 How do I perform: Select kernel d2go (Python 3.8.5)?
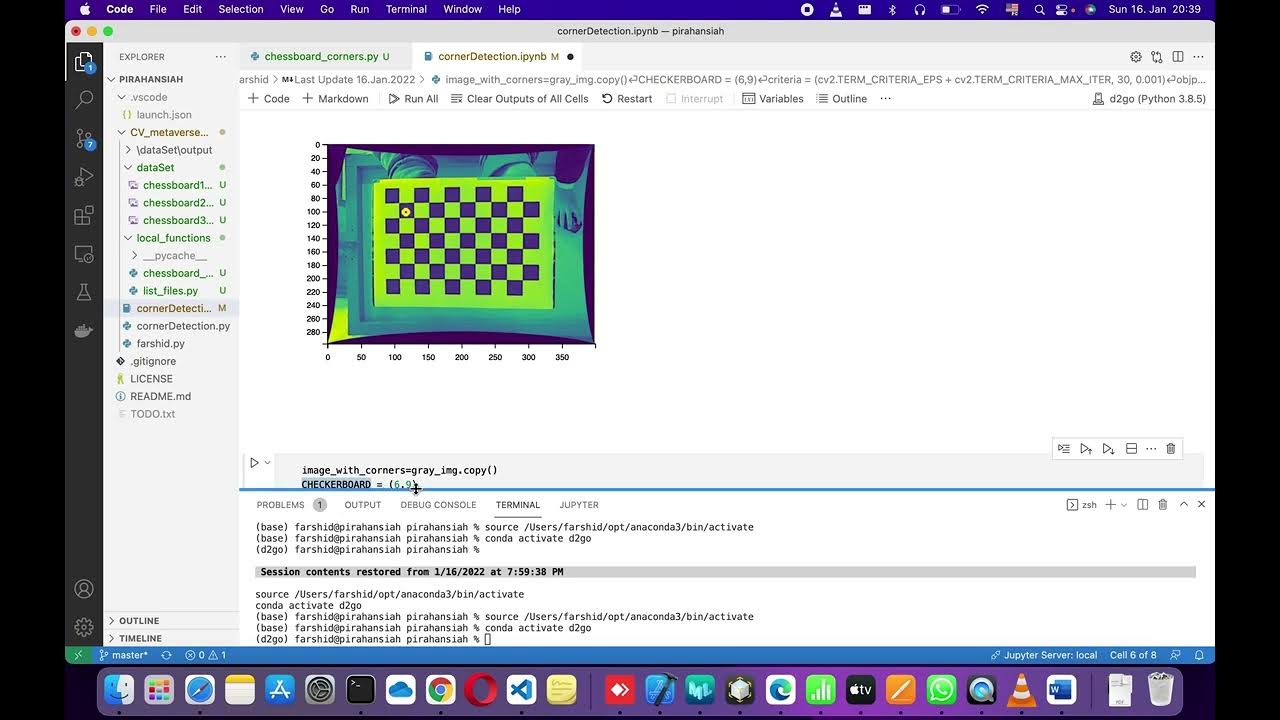tap(1149, 99)
